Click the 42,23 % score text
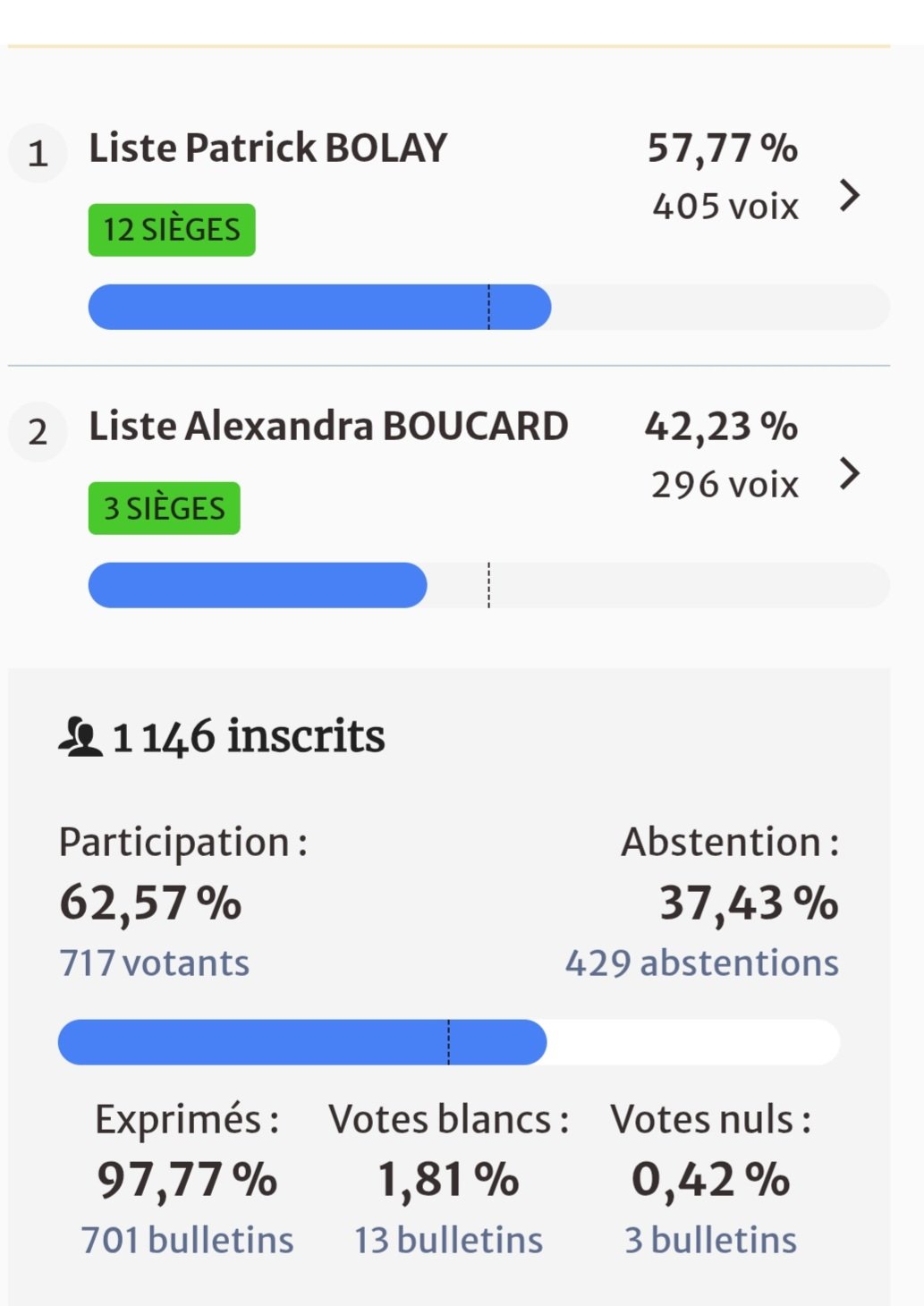 tap(721, 427)
